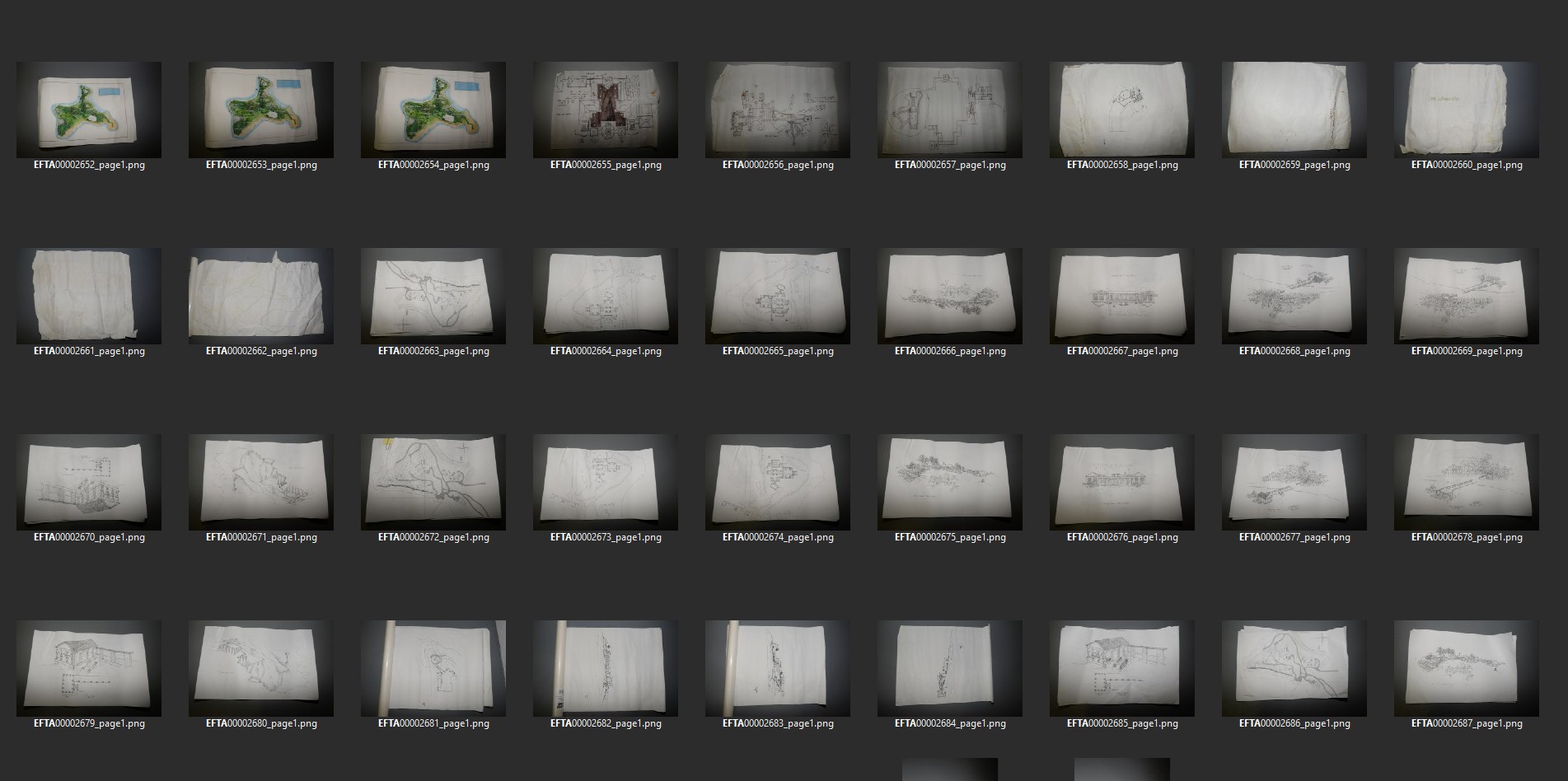Select the EFTA00002669_page1.png thumbnail
The image size is (1568, 781).
pyautogui.click(x=1467, y=296)
